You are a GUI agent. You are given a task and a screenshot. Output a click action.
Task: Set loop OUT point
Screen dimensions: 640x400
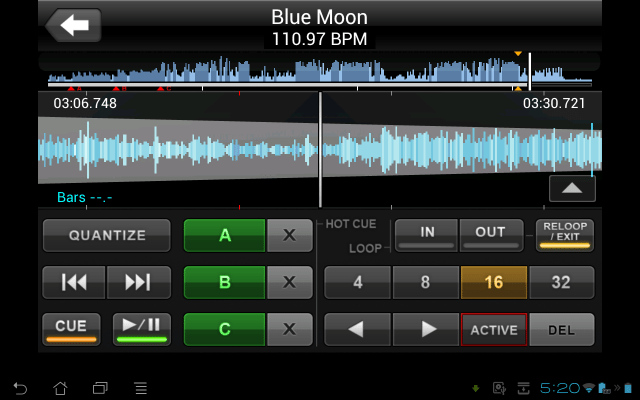(x=491, y=235)
